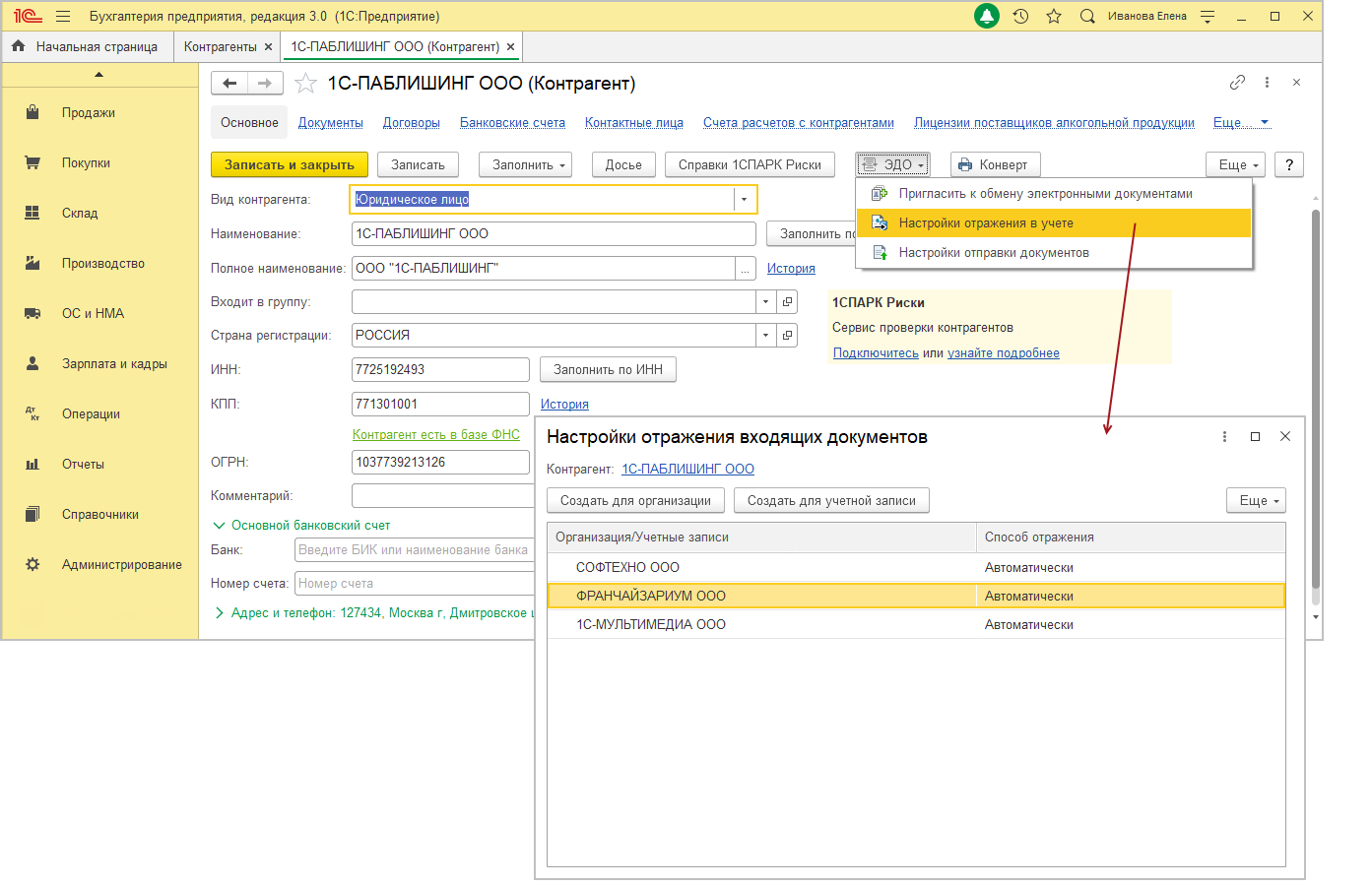Switch to the Договоры tab

pos(412,123)
